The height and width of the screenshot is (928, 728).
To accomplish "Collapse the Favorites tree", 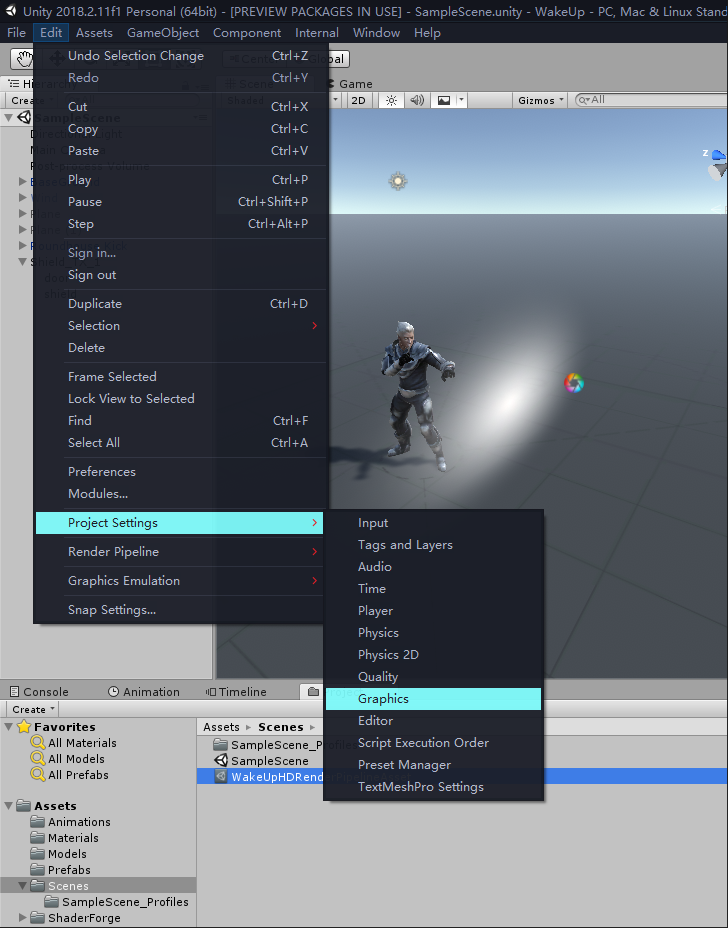I will point(9,727).
